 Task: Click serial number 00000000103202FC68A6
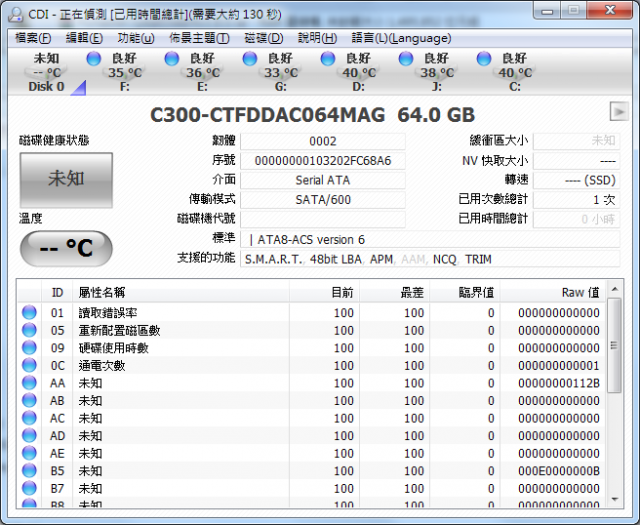(x=323, y=161)
